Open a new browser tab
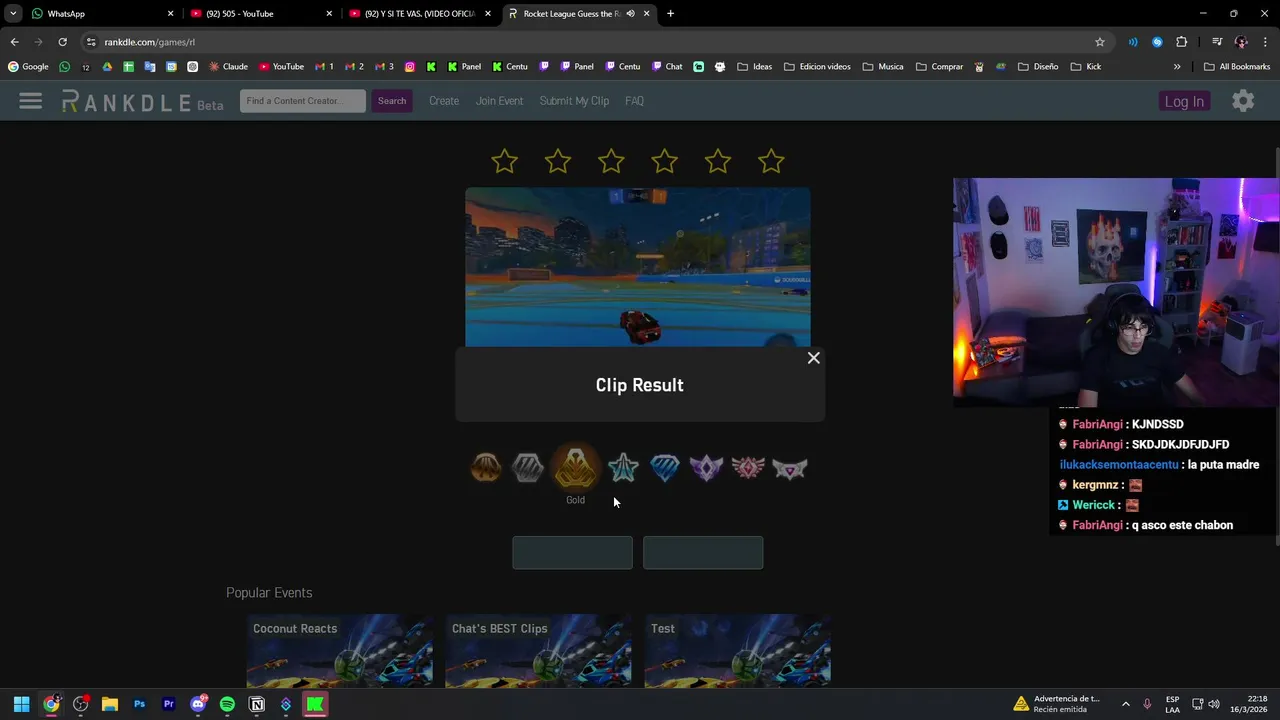1280x720 pixels. 670,14
